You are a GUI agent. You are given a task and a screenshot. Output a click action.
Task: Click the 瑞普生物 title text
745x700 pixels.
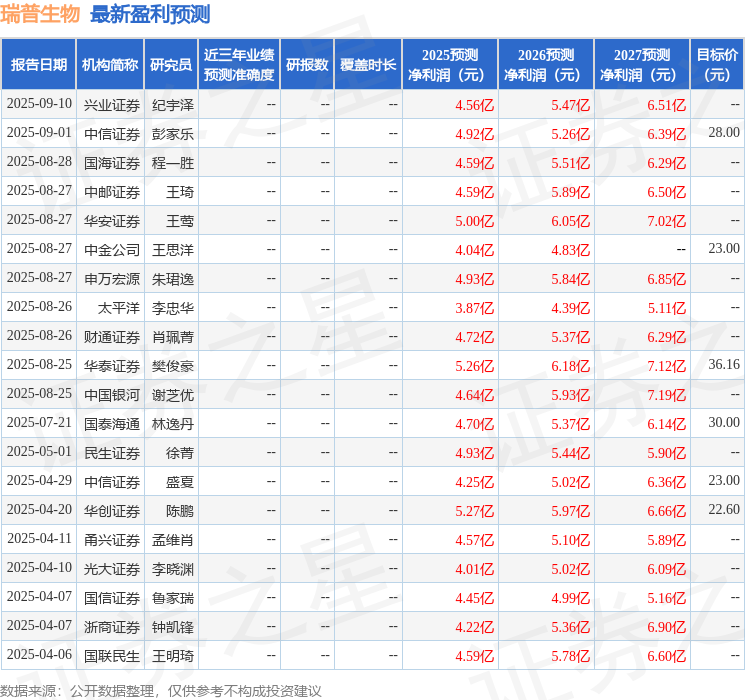[40, 14]
